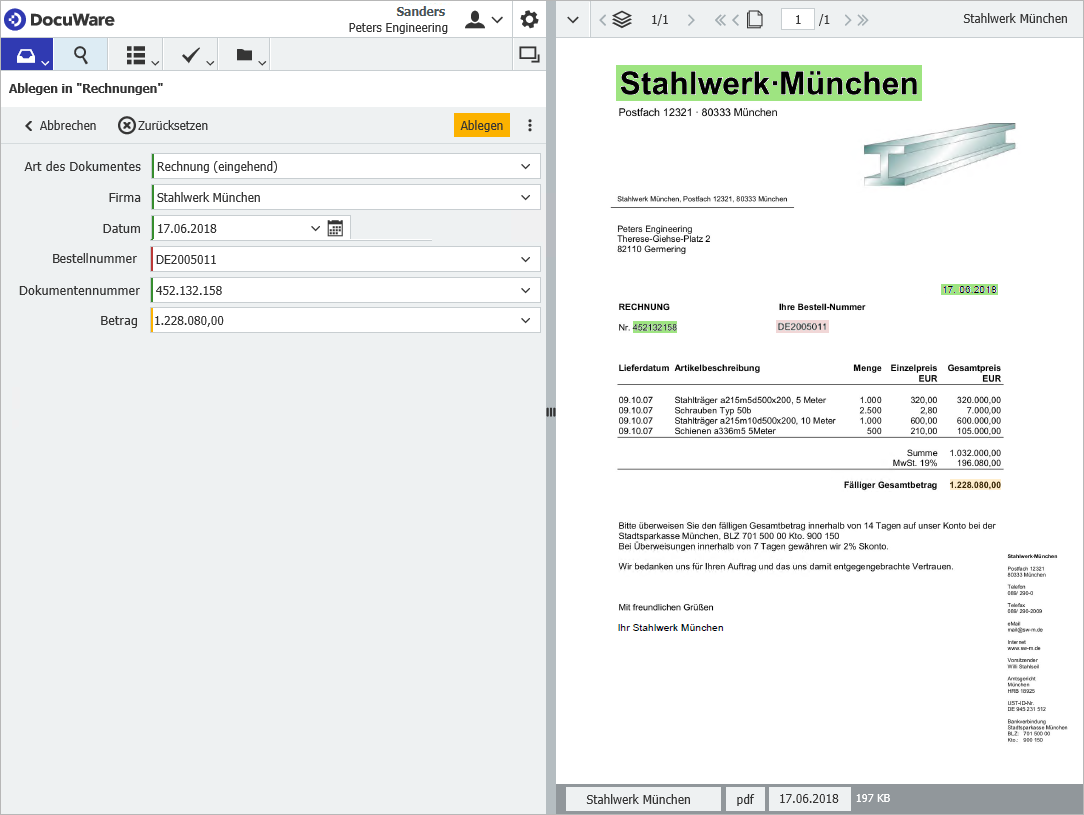
Task: Open the Betrag dropdown arrow
Action: tap(527, 320)
